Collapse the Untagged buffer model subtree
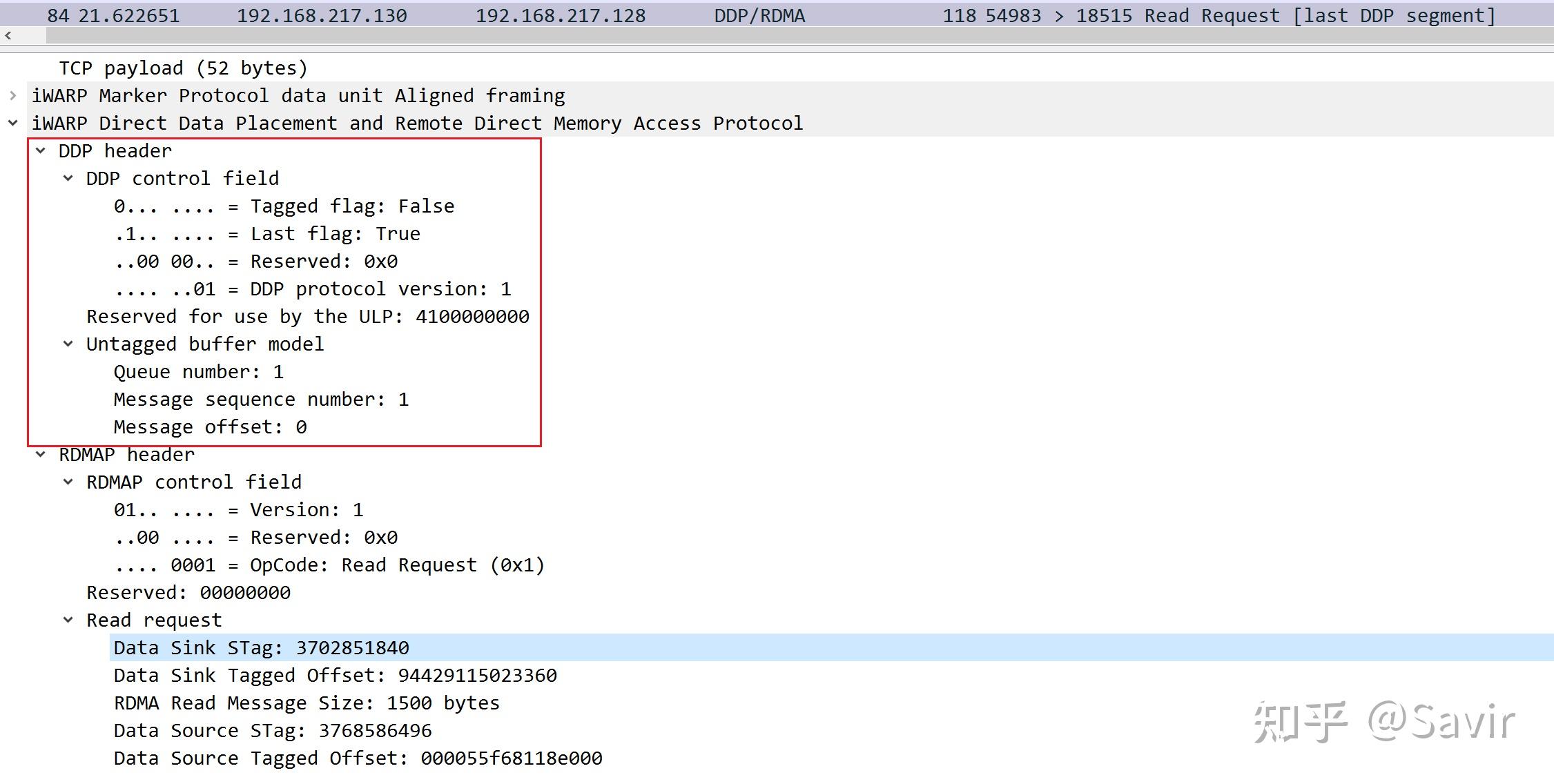This screenshot has height=784, width=1554. coord(68,344)
